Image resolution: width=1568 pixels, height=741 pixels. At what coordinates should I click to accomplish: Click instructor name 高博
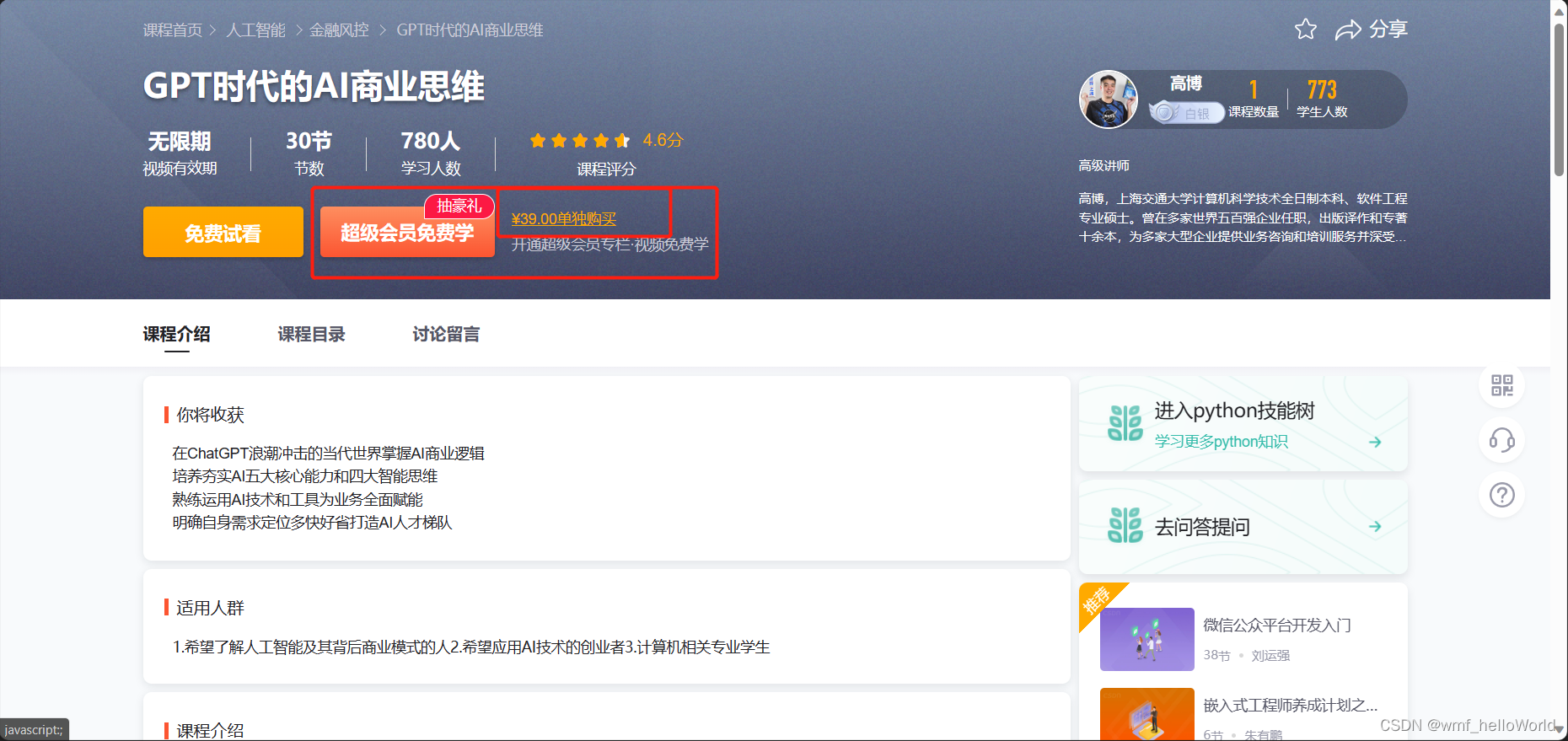point(1186,83)
